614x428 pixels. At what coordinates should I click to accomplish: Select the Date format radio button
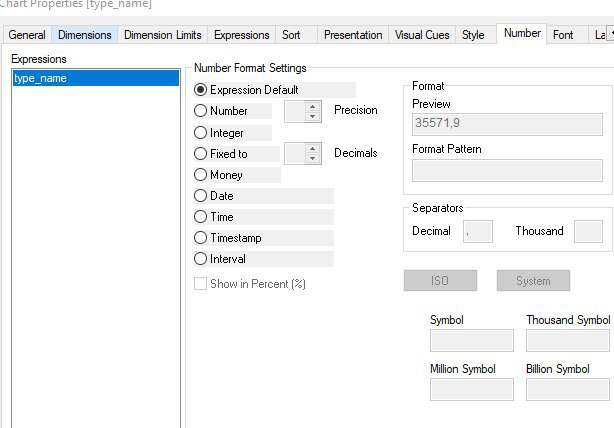click(x=201, y=196)
